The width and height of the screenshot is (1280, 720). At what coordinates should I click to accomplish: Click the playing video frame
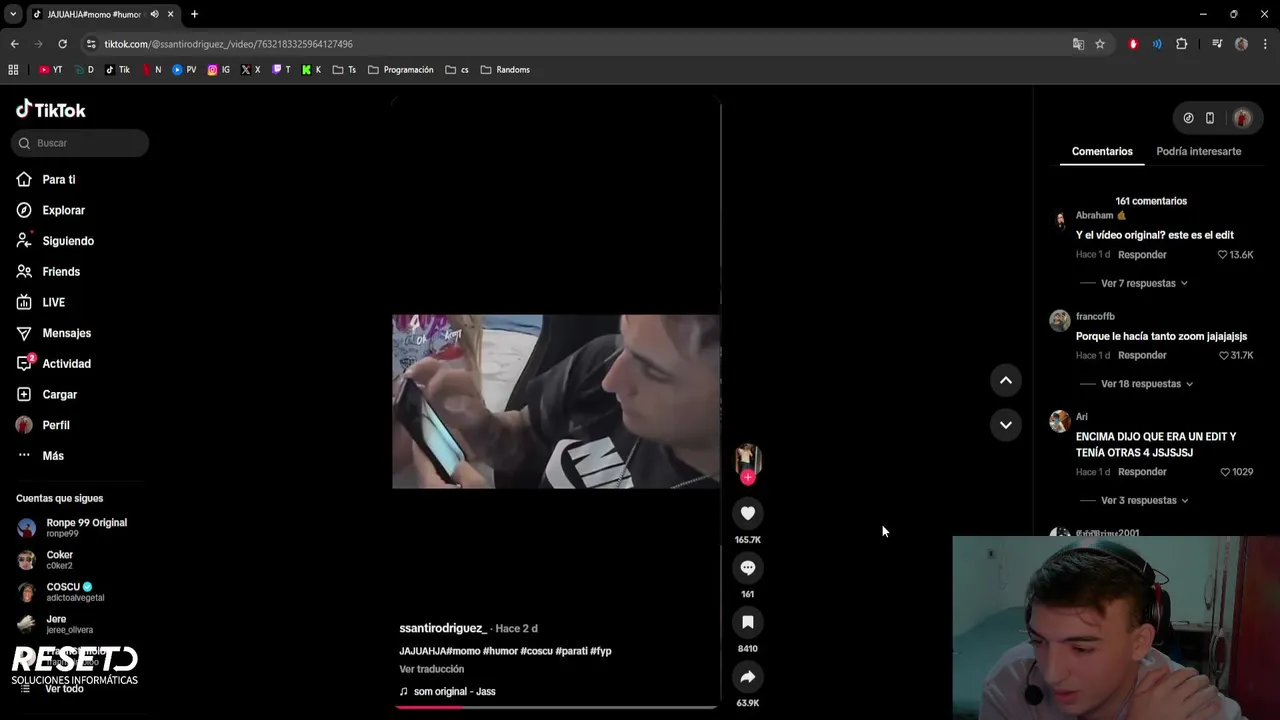click(x=556, y=402)
